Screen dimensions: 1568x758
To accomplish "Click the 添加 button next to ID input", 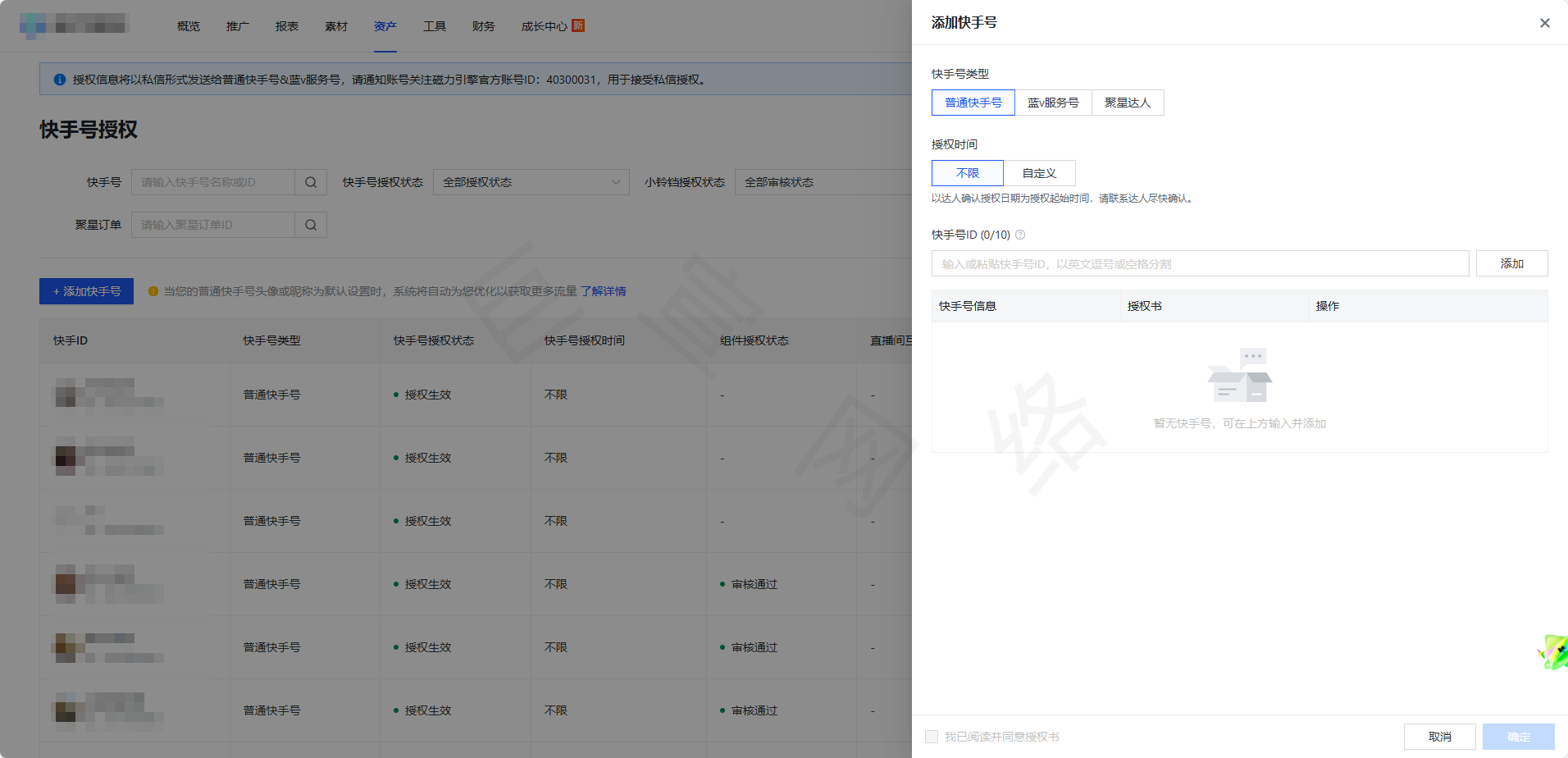I will (1511, 263).
